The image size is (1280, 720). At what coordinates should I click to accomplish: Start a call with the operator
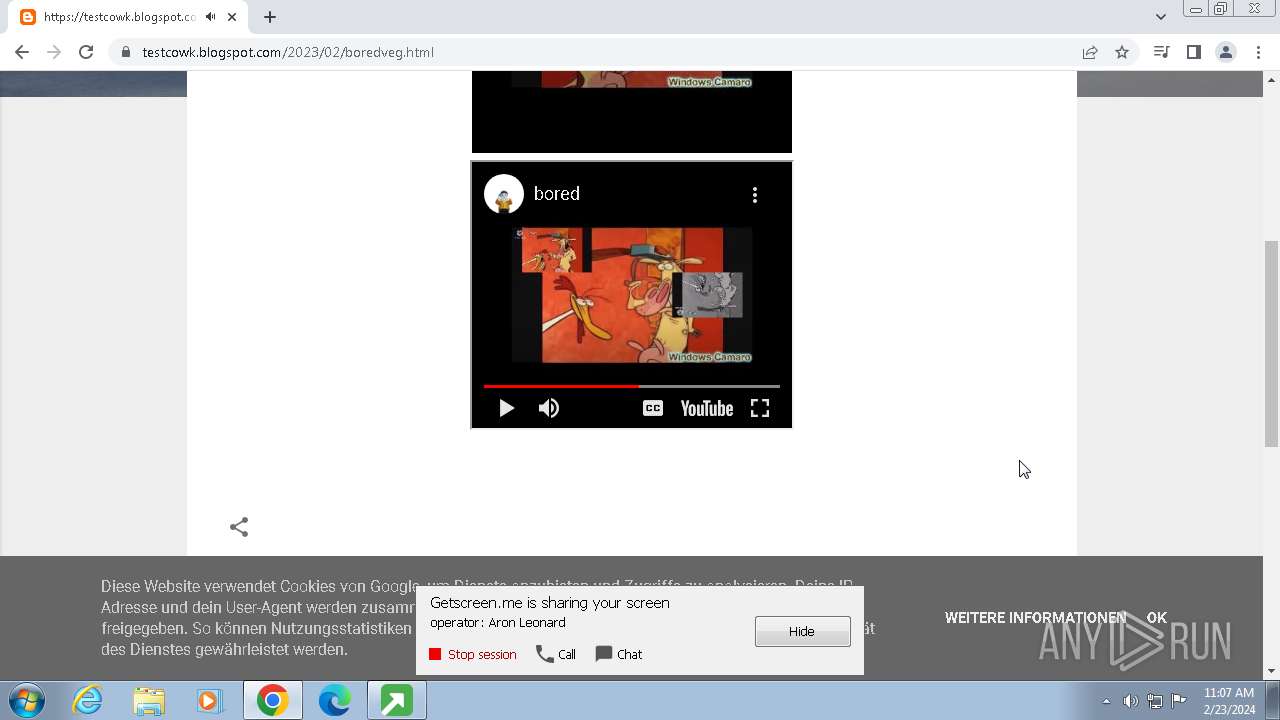pyautogui.click(x=556, y=654)
